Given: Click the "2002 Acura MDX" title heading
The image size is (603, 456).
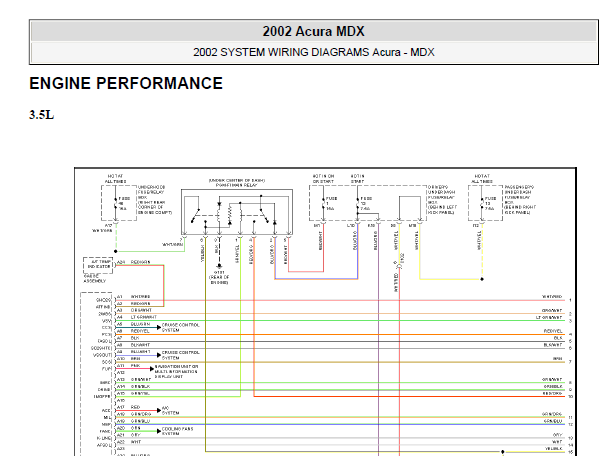Looking at the screenshot, I should pos(313,31).
